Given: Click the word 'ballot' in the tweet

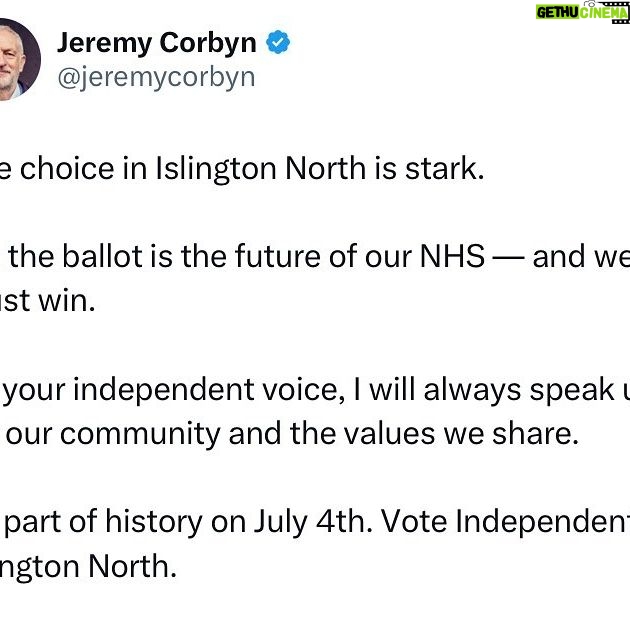Looking at the screenshot, I should (103, 256).
